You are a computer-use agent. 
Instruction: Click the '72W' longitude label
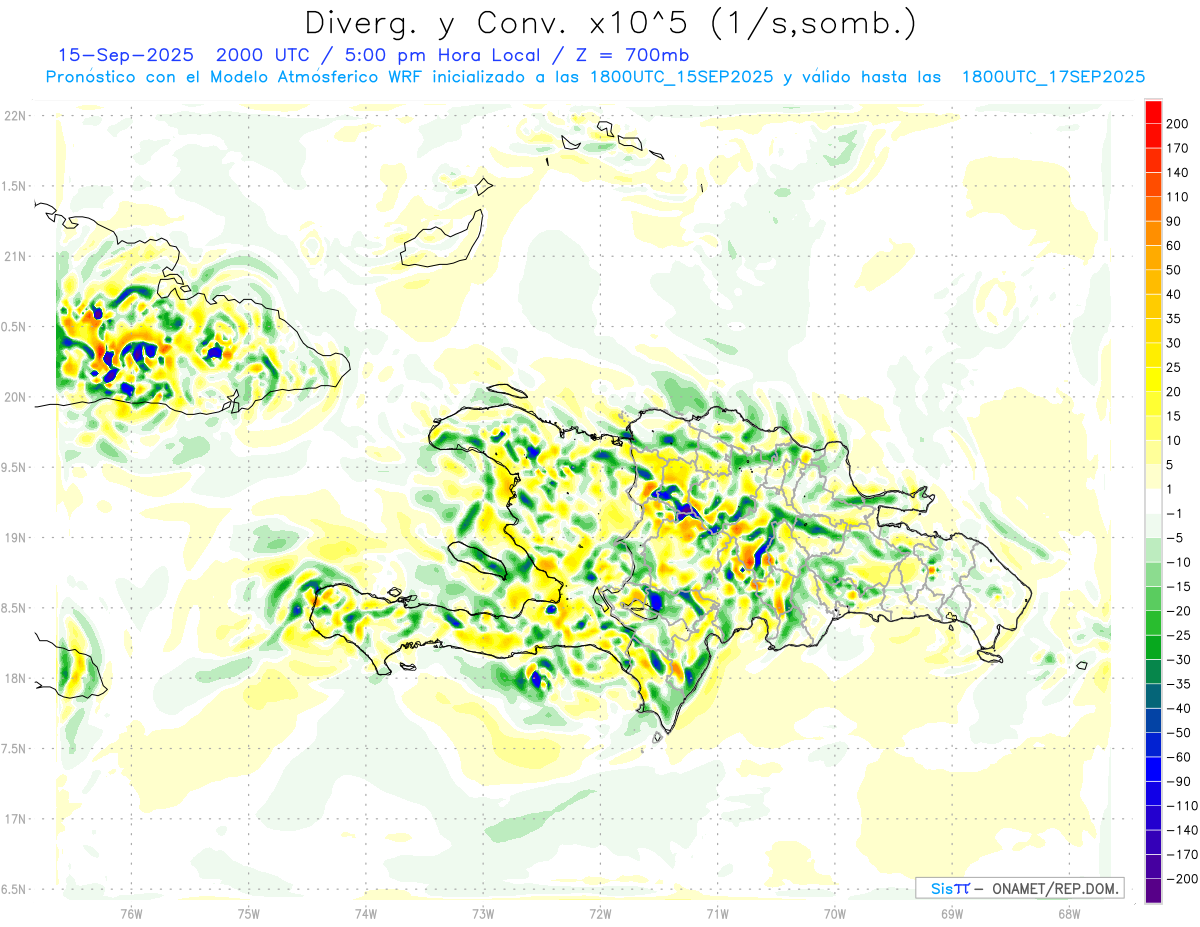(600, 913)
